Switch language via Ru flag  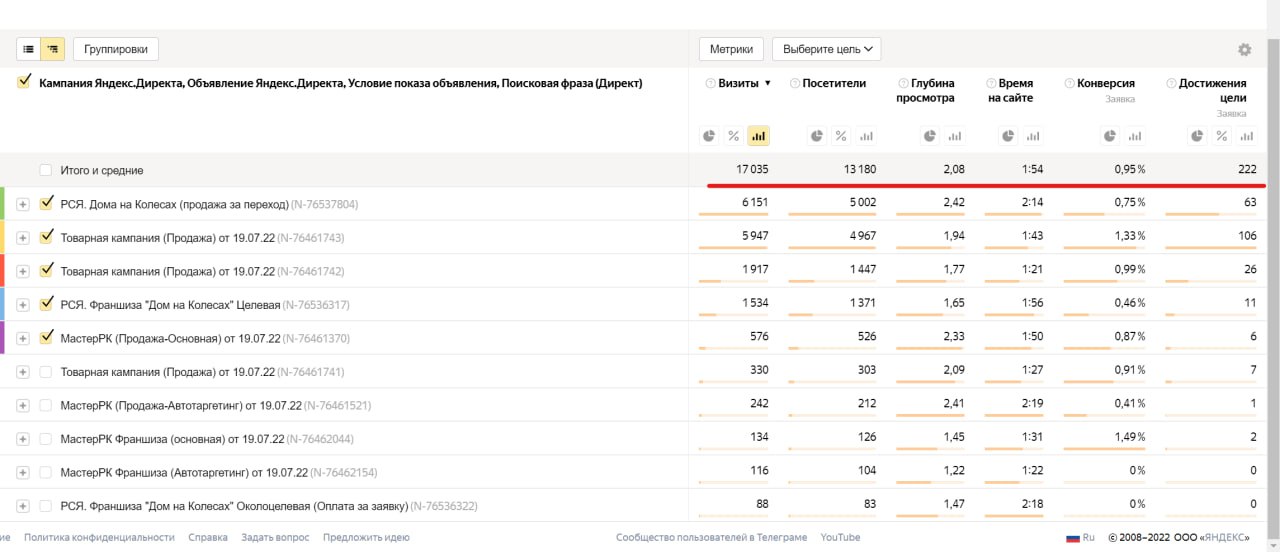click(x=1080, y=537)
